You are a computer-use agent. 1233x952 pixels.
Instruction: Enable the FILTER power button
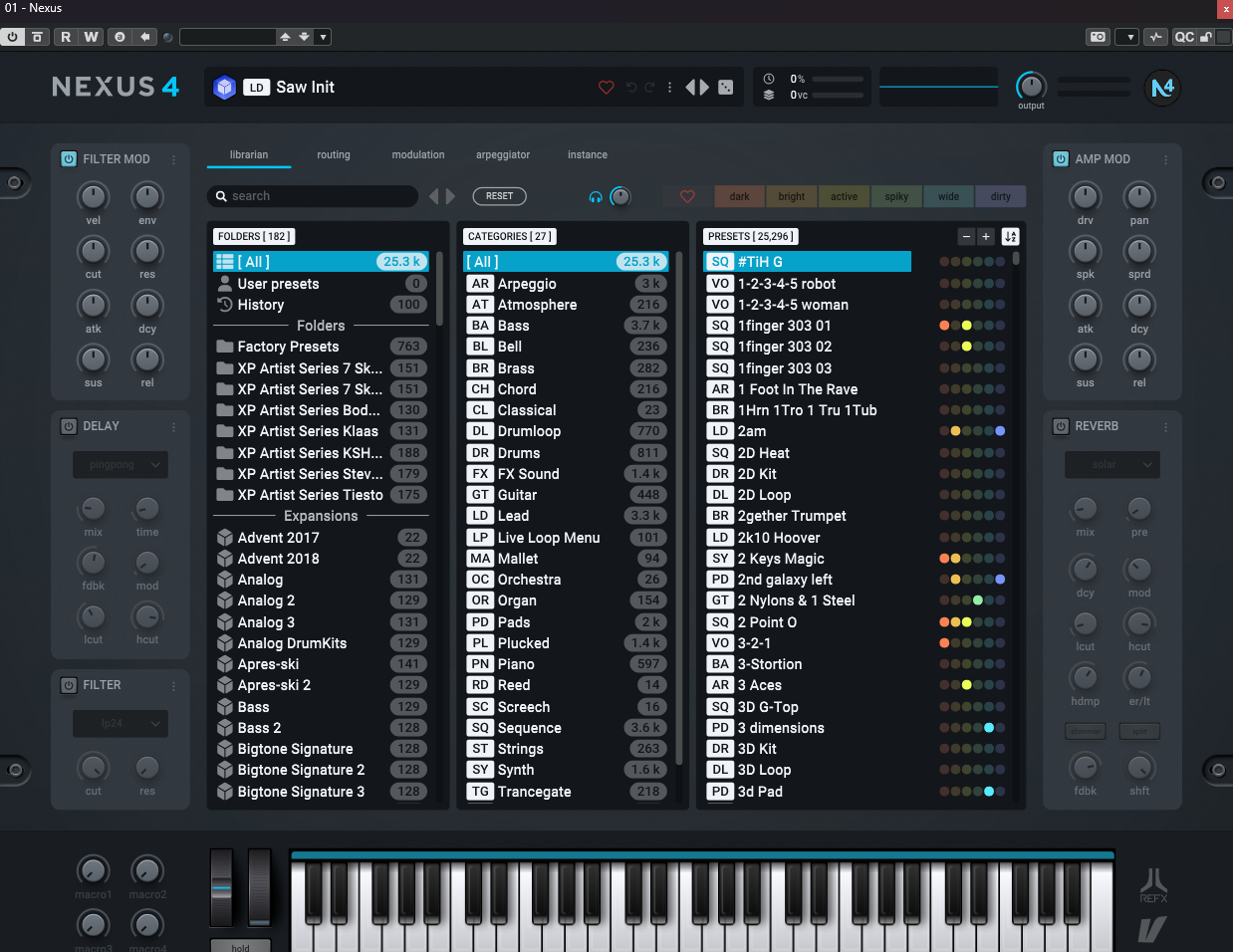[69, 685]
